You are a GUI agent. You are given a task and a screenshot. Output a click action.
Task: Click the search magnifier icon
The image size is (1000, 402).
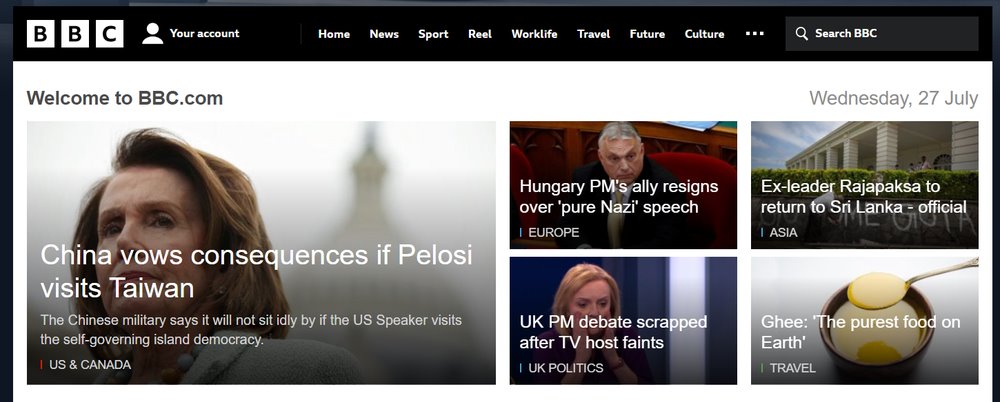(802, 34)
